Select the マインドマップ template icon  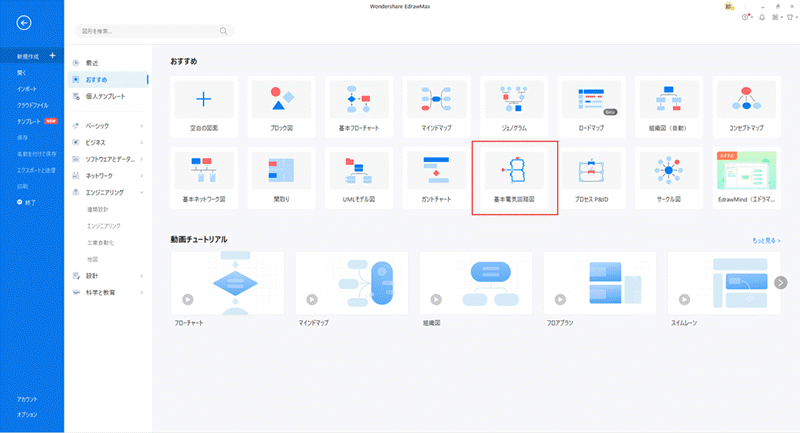coord(436,100)
